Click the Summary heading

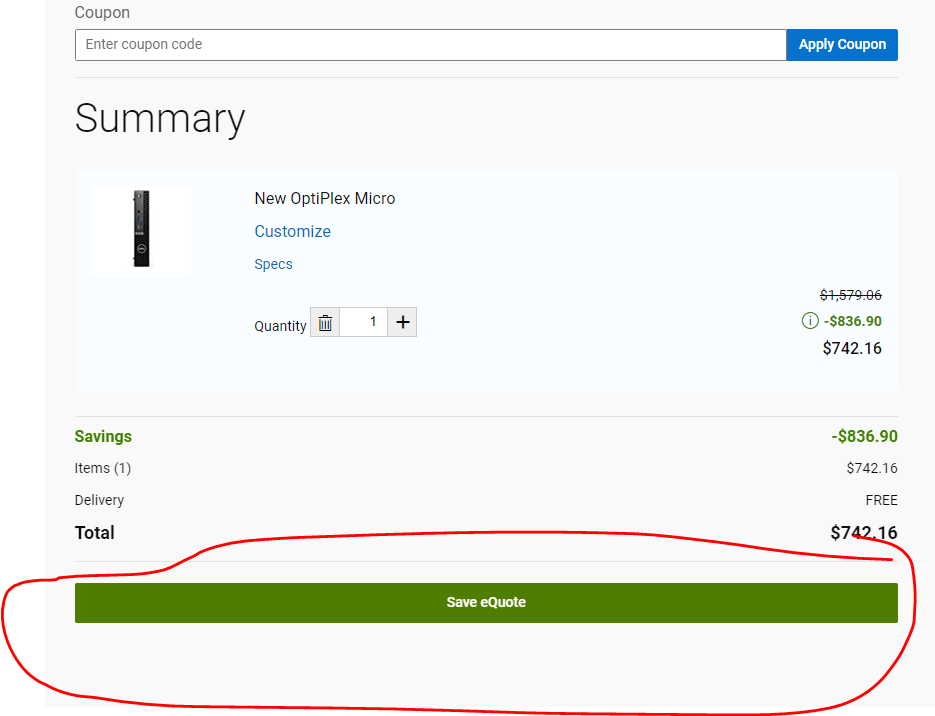[x=160, y=118]
